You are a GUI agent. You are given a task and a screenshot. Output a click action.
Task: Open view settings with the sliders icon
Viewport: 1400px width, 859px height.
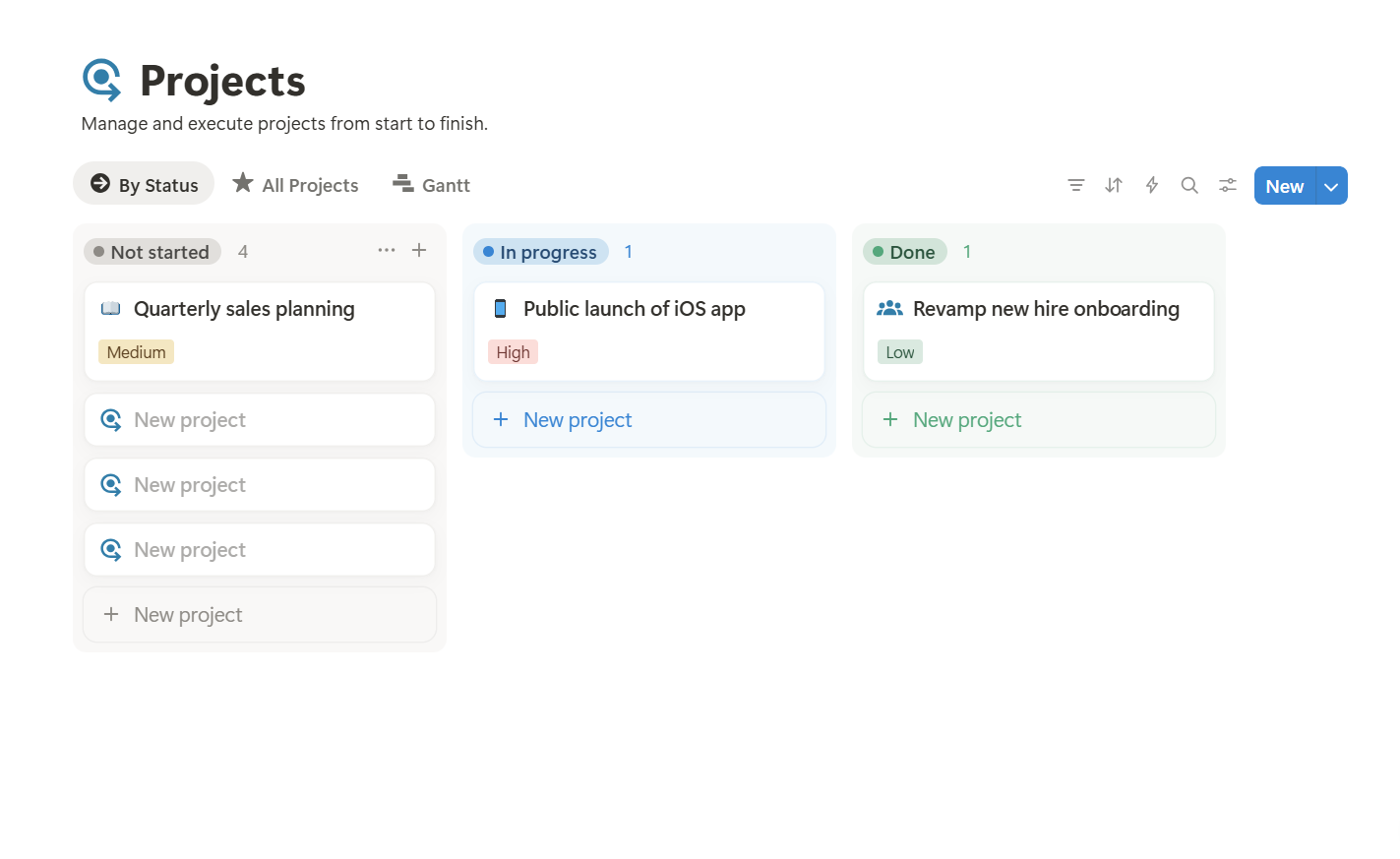(x=1227, y=185)
